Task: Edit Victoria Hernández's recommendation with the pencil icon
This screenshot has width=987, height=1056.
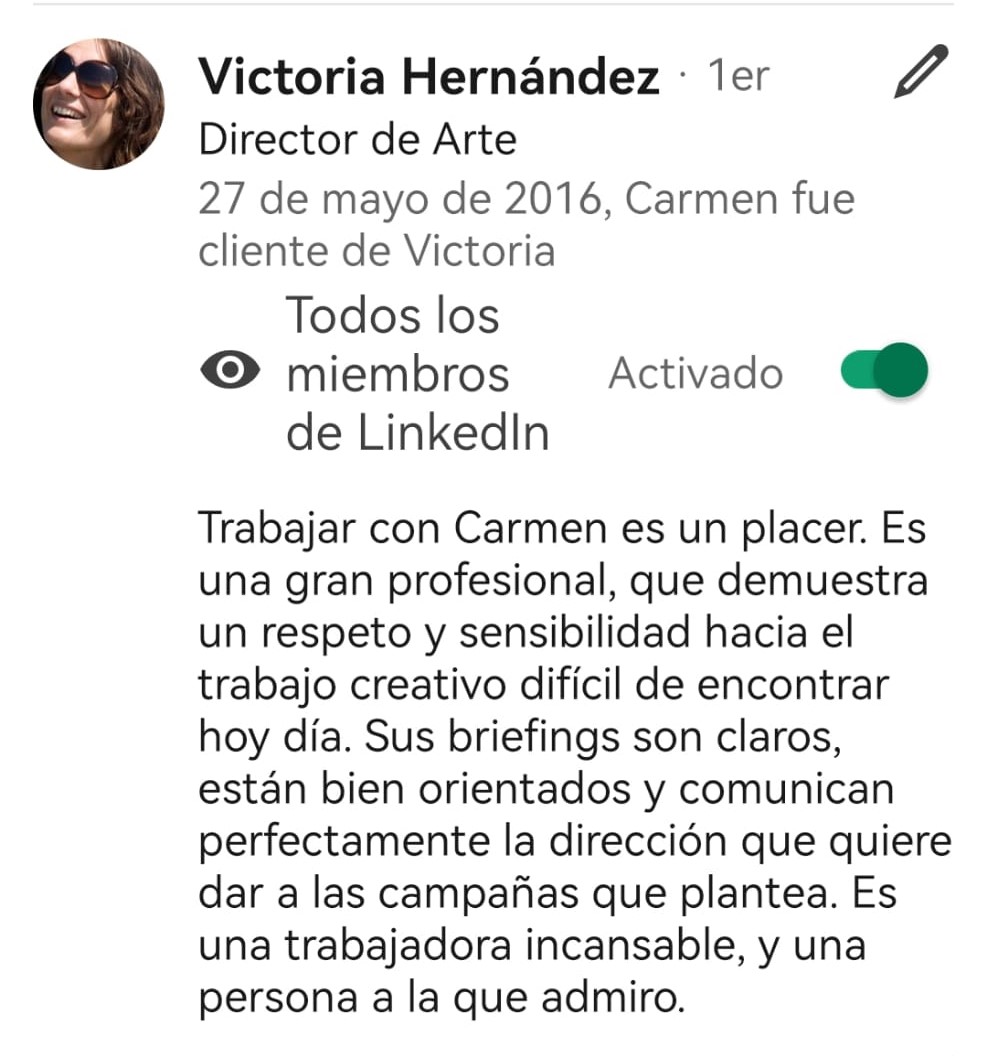Action: click(921, 71)
